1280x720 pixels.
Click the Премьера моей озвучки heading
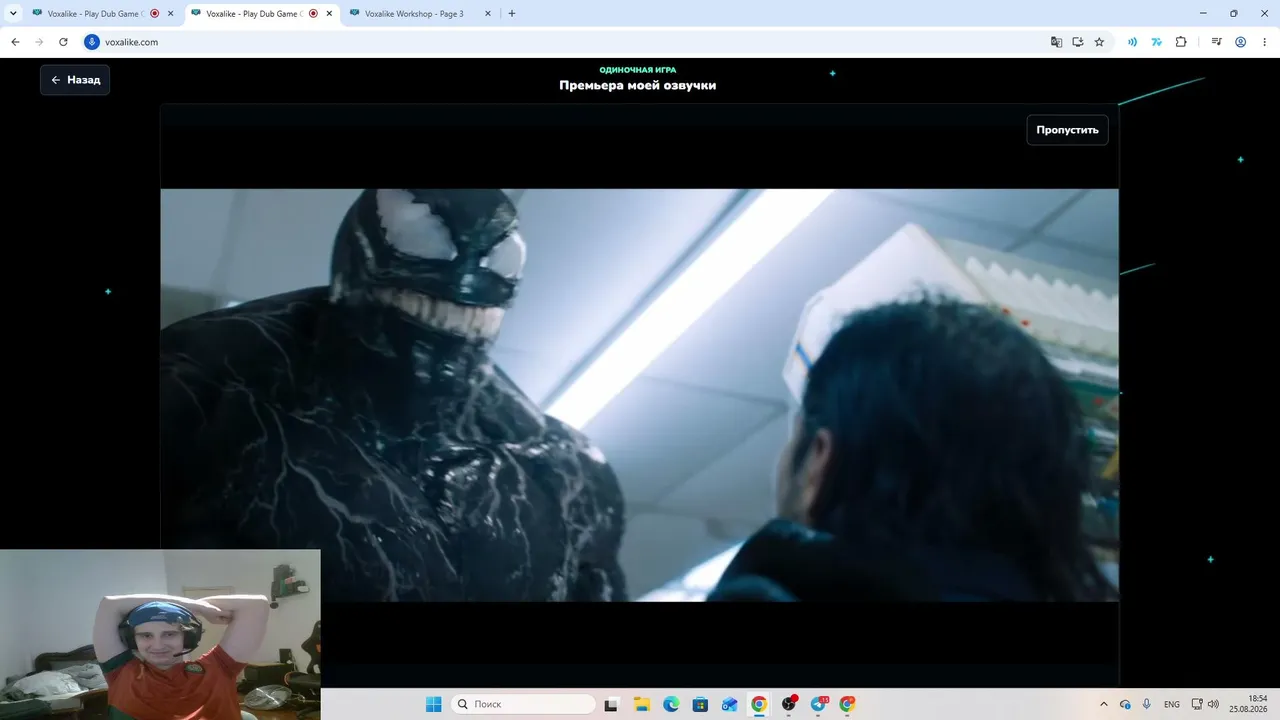tap(638, 85)
